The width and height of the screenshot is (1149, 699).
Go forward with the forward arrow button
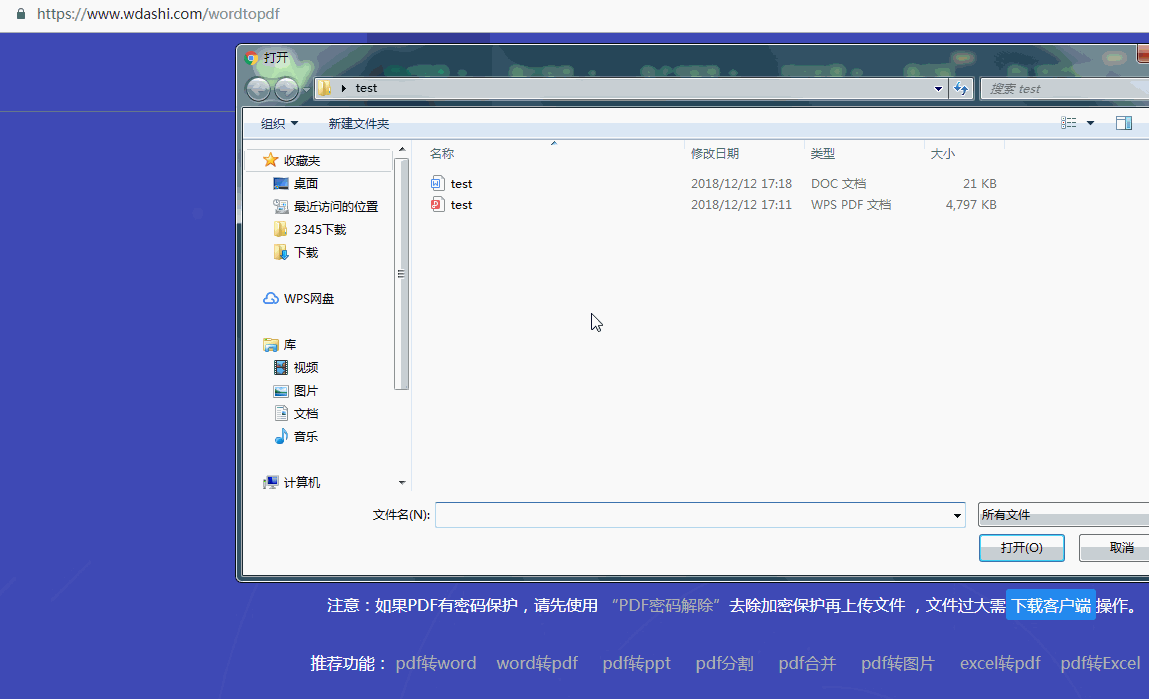(286, 89)
